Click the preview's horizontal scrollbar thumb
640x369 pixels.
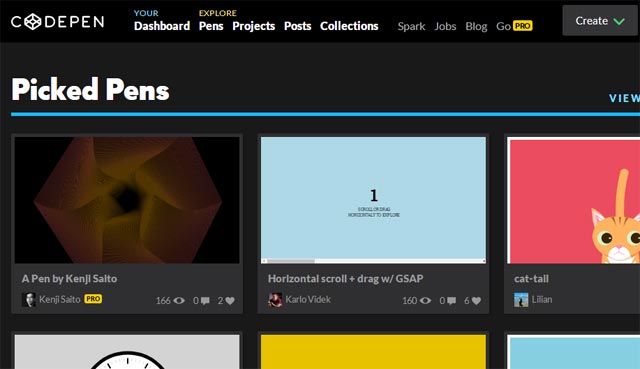[291, 261]
